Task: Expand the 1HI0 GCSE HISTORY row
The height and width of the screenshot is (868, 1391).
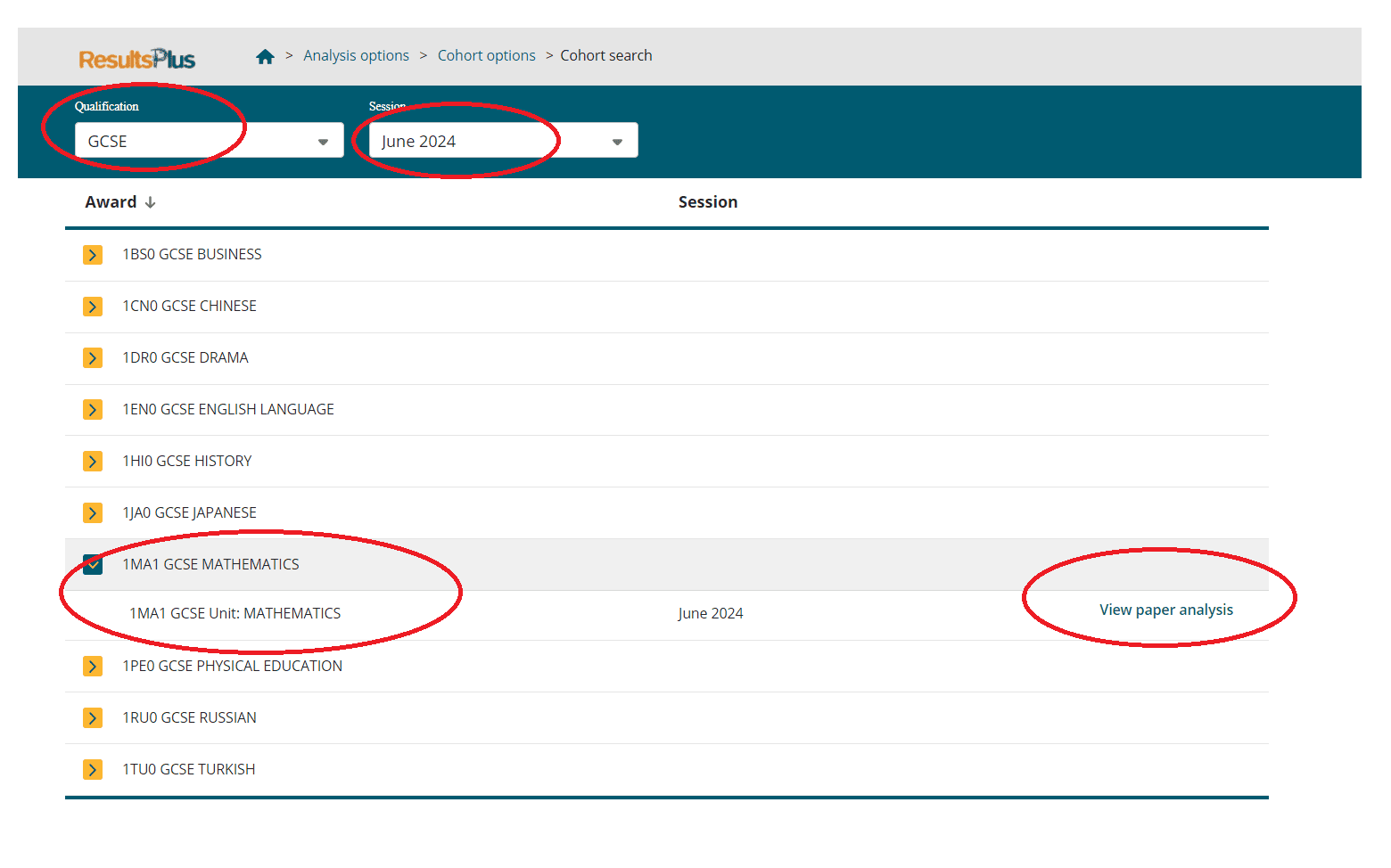Action: (93, 462)
